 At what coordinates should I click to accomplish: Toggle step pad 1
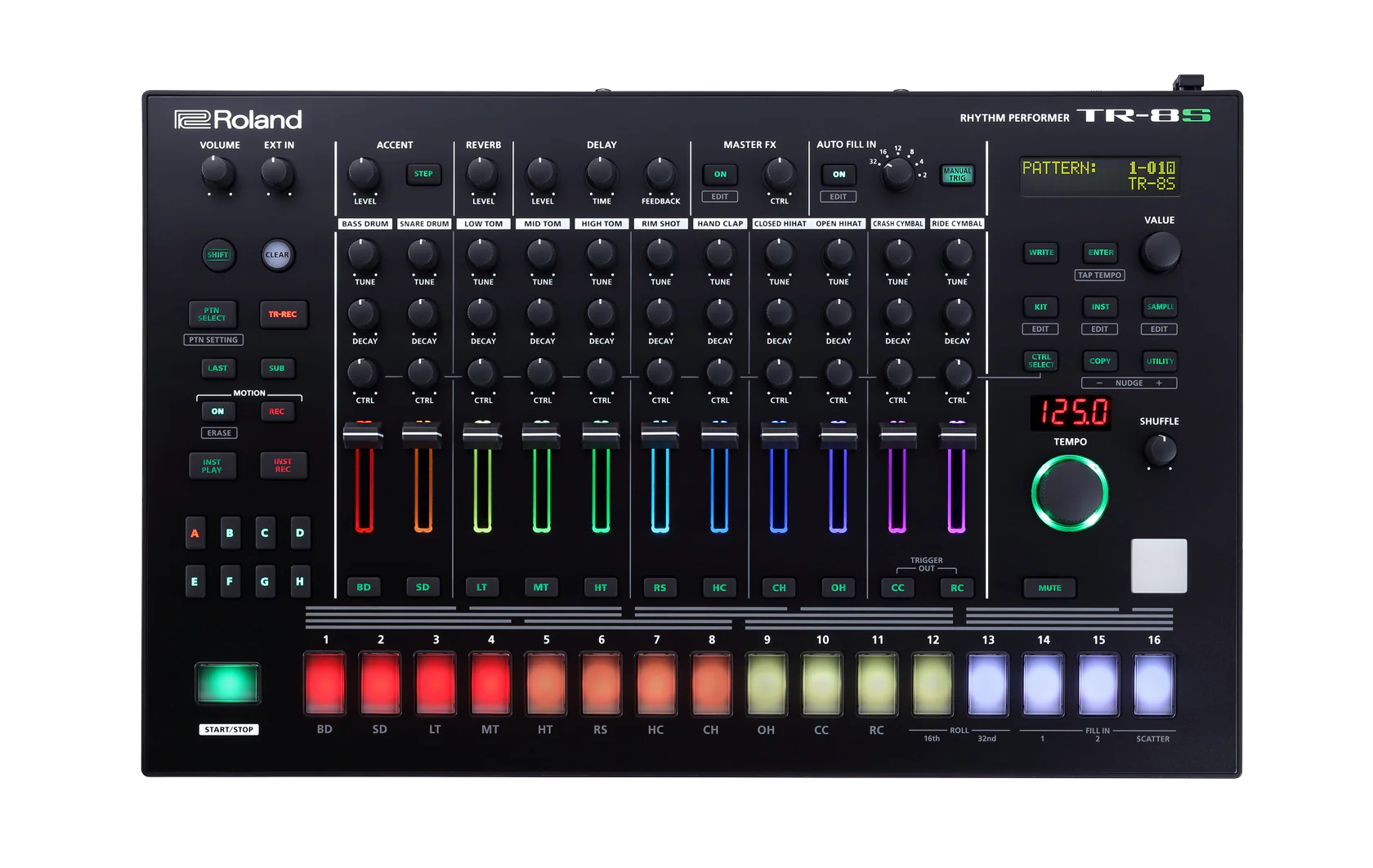[325, 683]
